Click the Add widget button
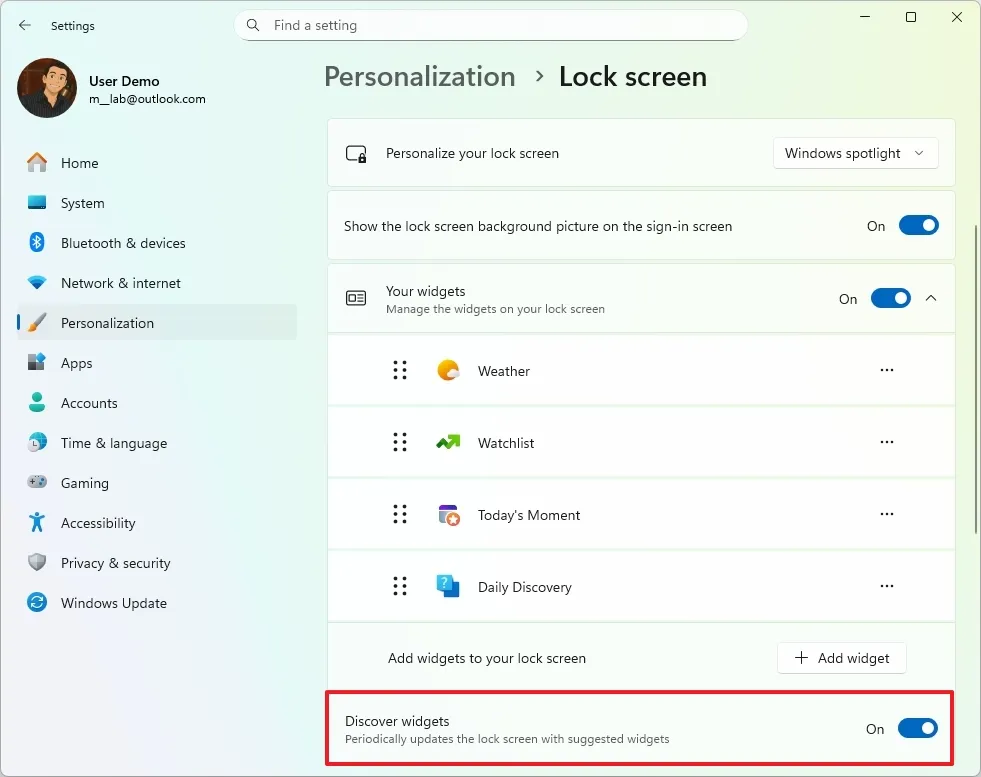981x777 pixels. 841,658
